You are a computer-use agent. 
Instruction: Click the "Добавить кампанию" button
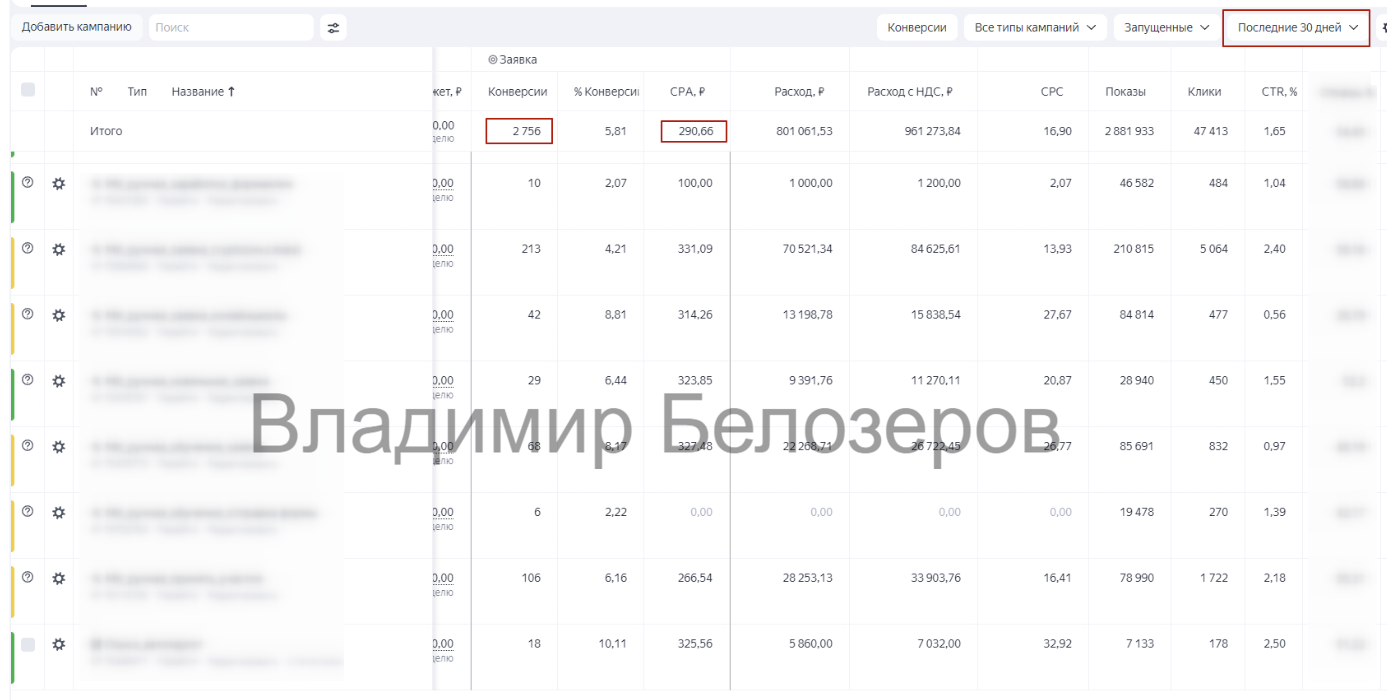(x=77, y=27)
